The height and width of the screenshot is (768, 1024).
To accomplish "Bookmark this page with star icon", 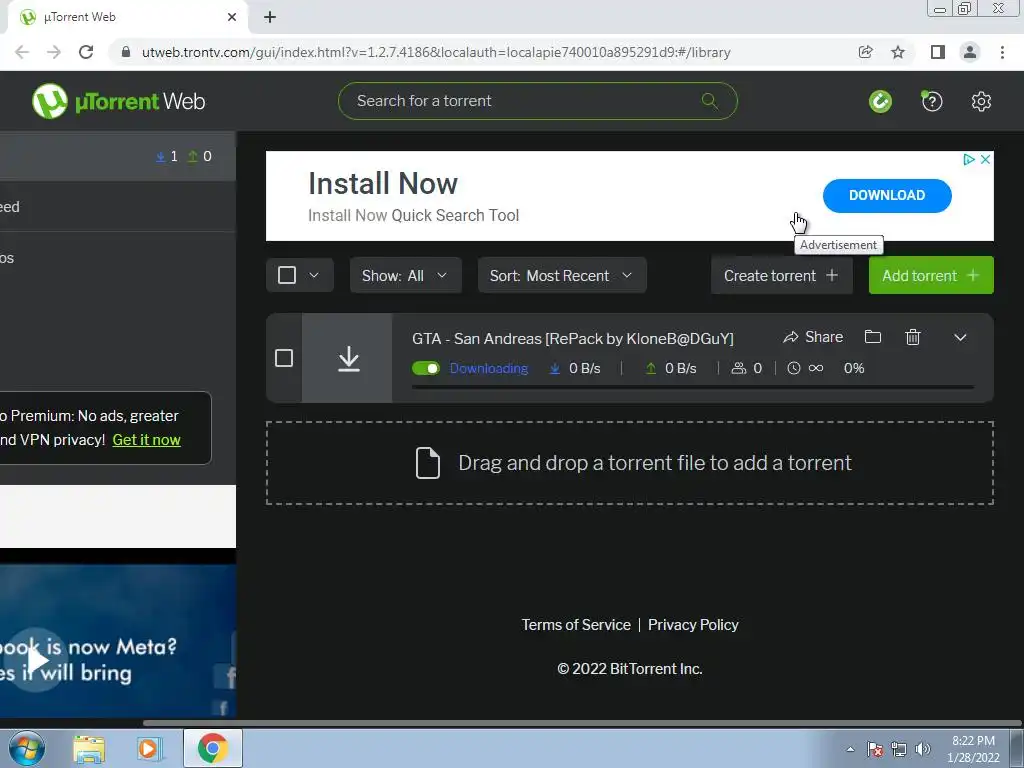I will [898, 52].
